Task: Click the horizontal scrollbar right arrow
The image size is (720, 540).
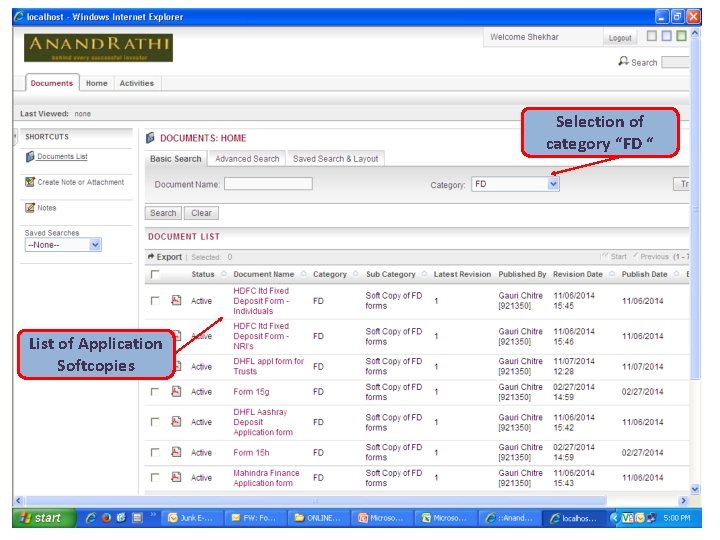Action: pos(683,501)
